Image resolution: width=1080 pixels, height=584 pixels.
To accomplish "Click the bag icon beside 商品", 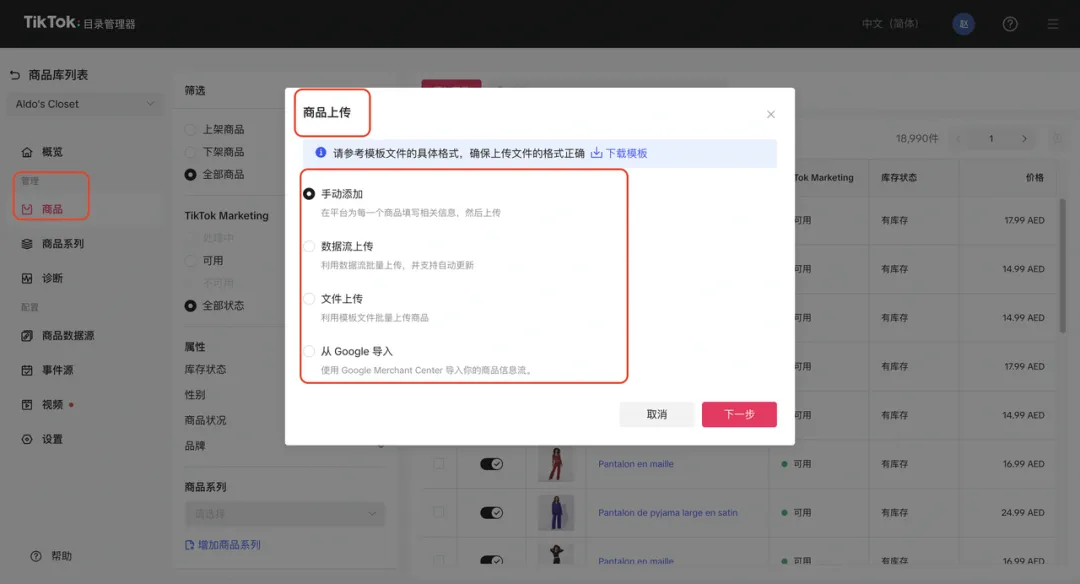I will [x=27, y=209].
